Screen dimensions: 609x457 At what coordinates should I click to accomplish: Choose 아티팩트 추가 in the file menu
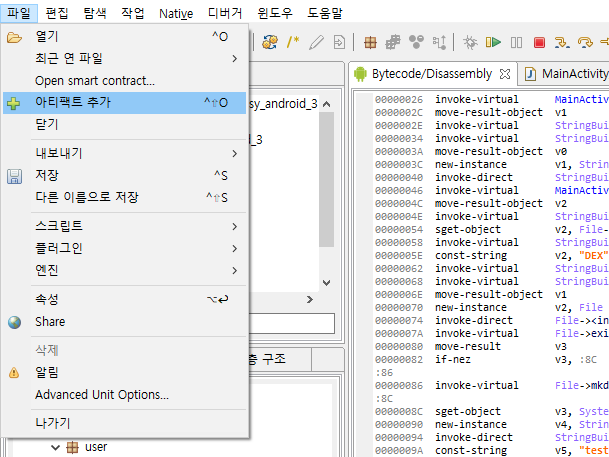click(x=124, y=103)
